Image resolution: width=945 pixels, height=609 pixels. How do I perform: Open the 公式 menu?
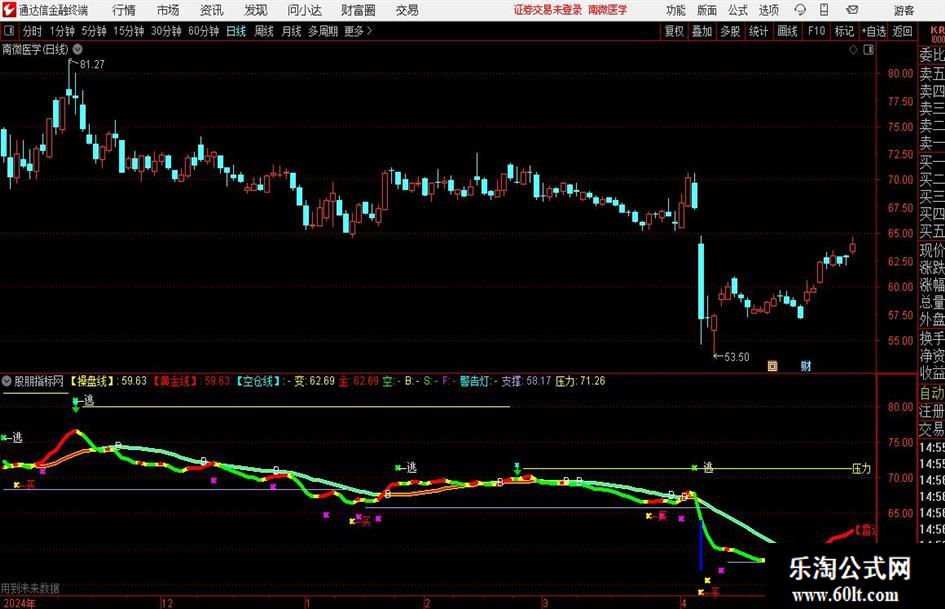[x=738, y=10]
